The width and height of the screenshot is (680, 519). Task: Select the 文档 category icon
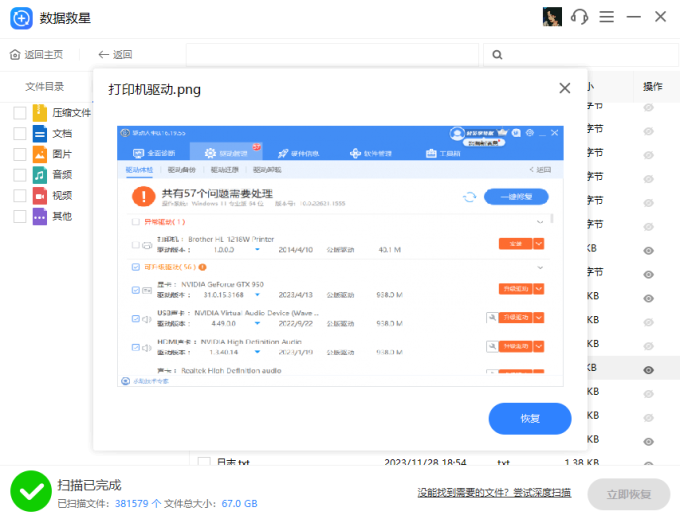(39, 134)
